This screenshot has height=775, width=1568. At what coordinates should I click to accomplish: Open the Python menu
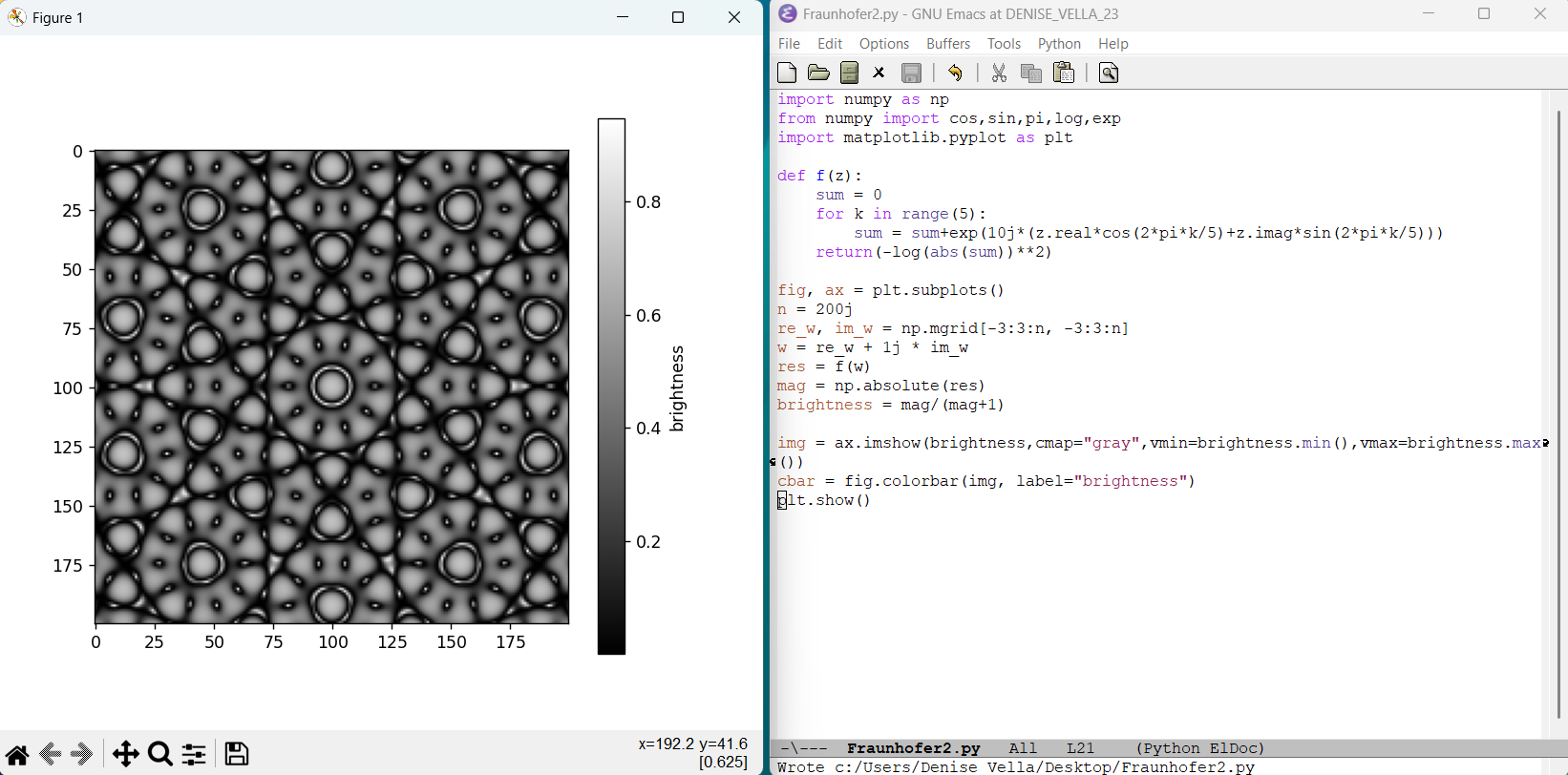coord(1059,44)
